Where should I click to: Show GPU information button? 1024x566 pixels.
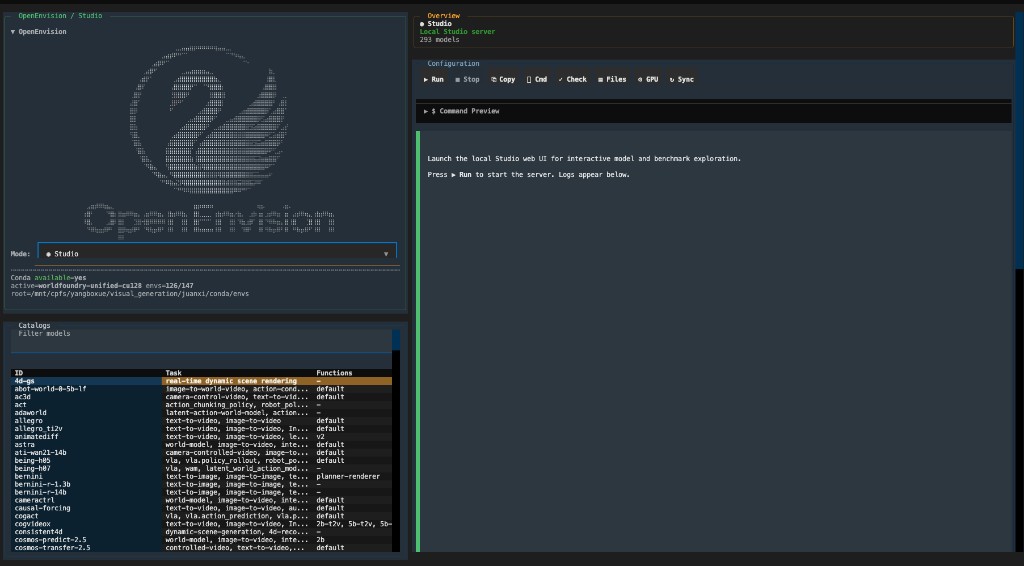pos(648,80)
